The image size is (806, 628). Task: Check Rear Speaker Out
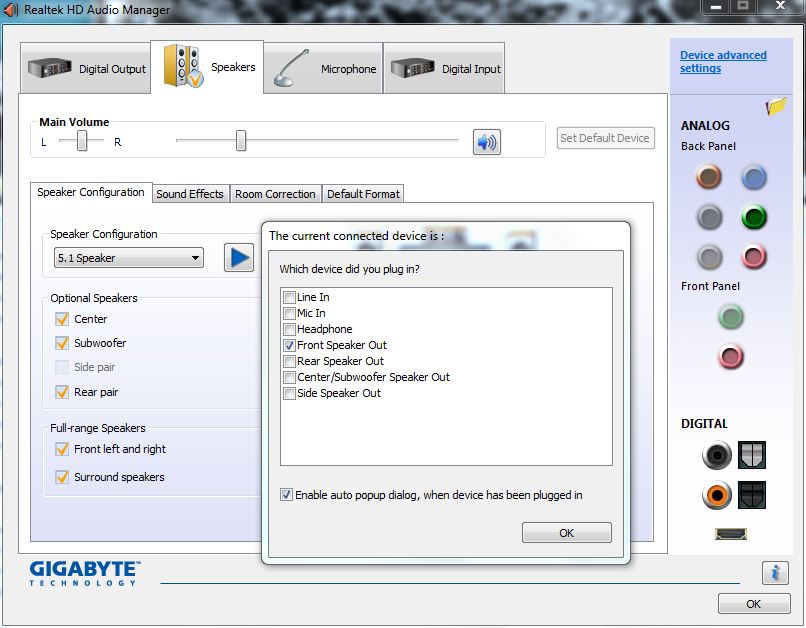pyautogui.click(x=289, y=361)
